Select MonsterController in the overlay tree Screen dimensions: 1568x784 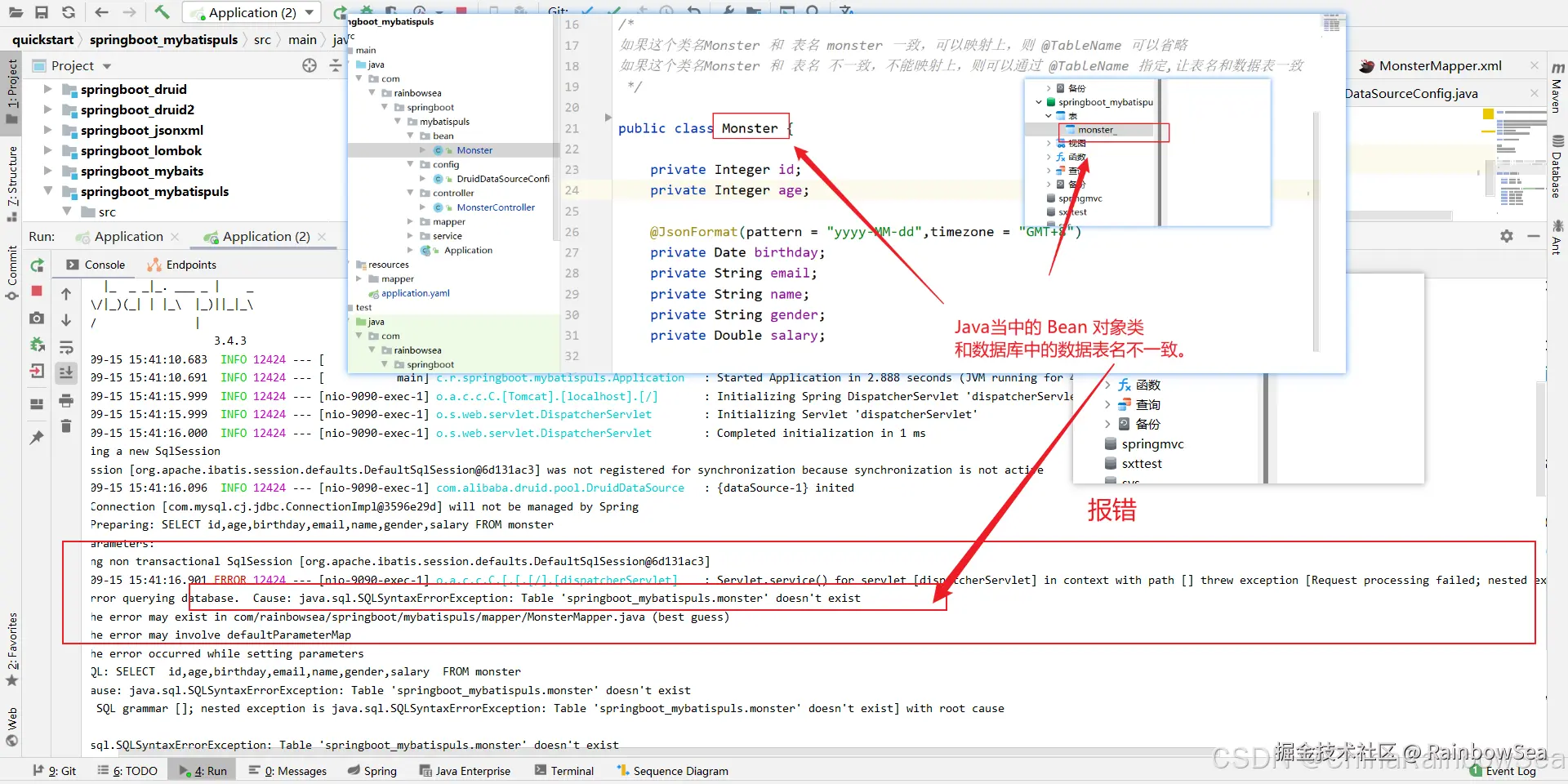click(x=495, y=207)
